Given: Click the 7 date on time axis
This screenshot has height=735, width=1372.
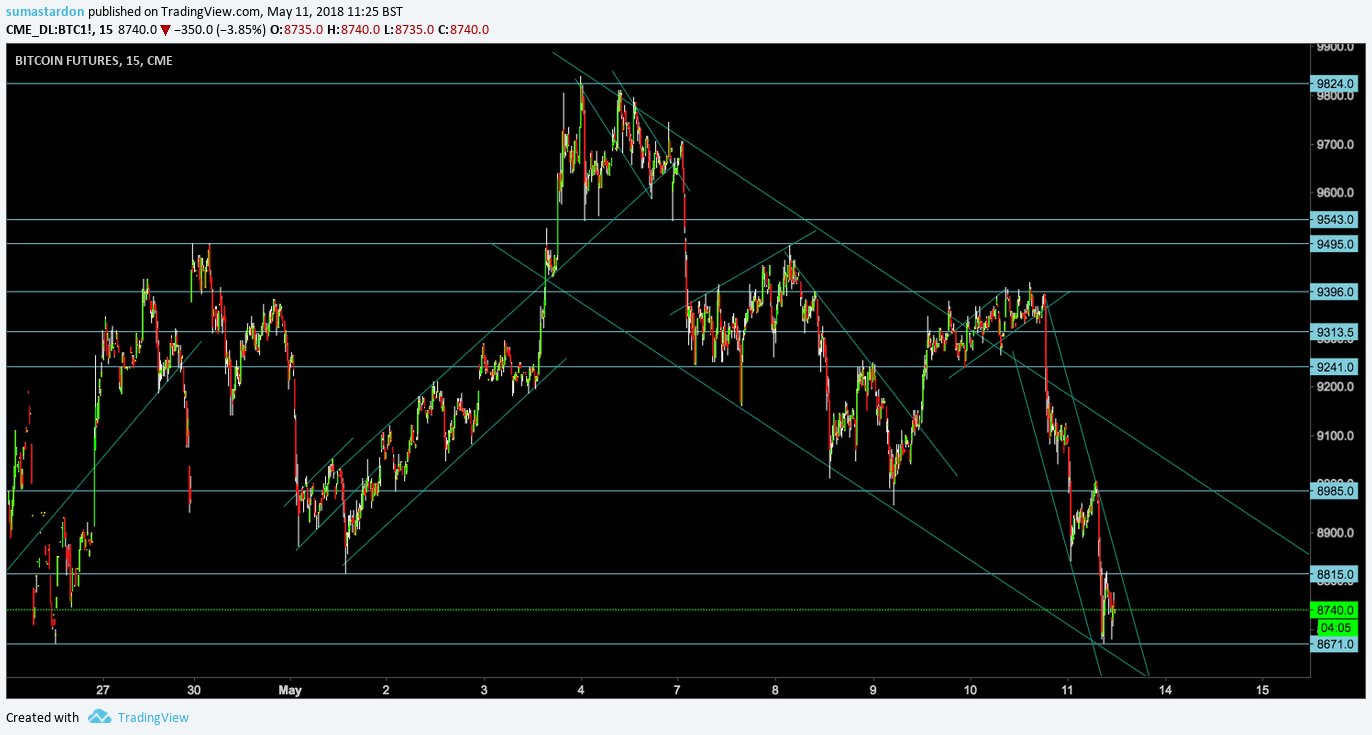Looking at the screenshot, I should point(678,690).
